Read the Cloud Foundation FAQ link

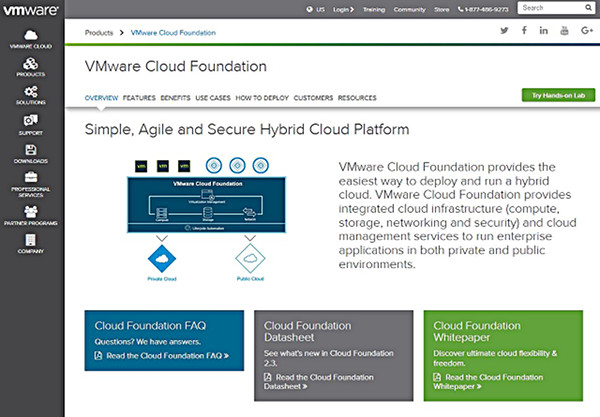168,355
